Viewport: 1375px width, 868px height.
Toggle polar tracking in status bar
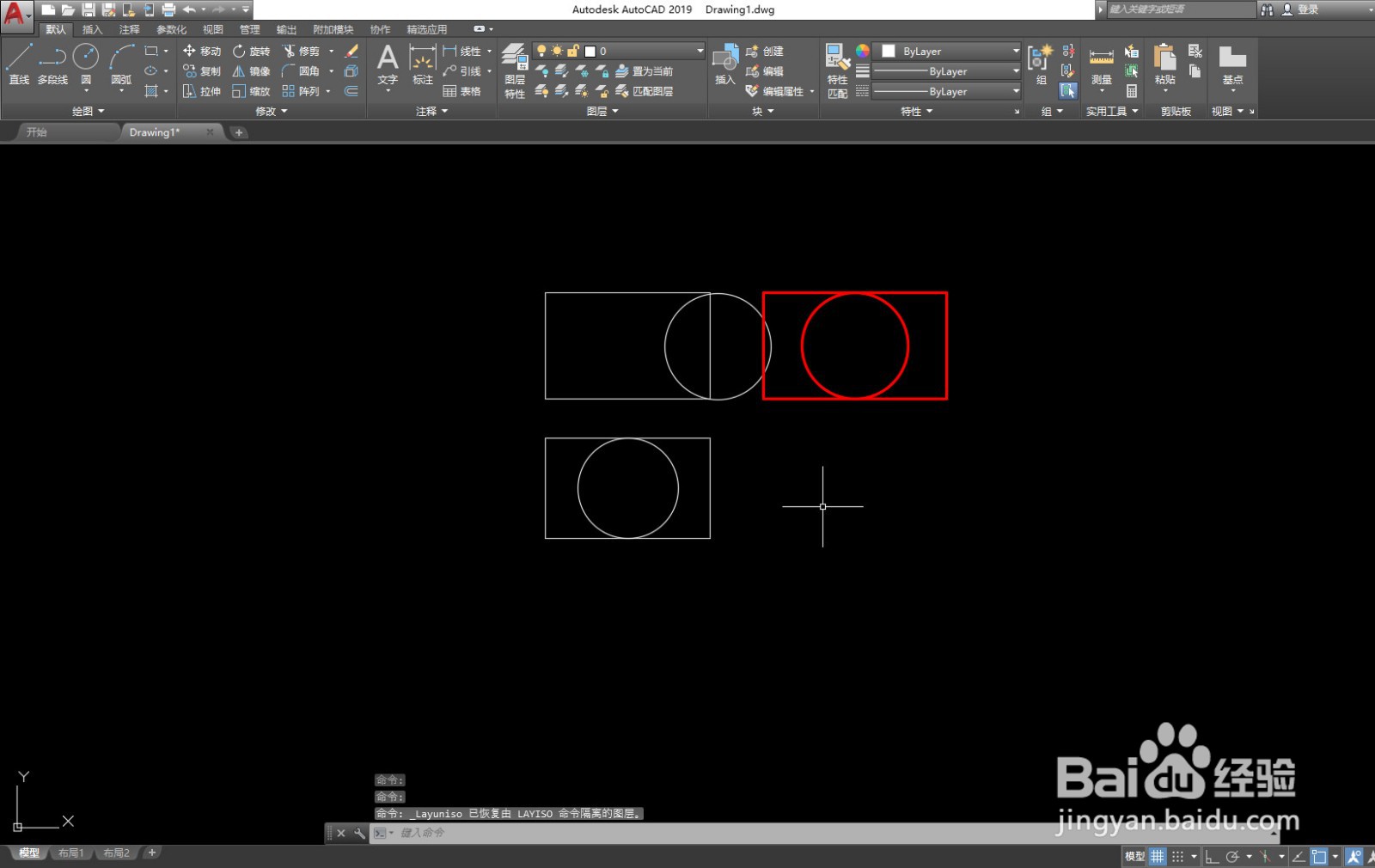pos(1232,856)
